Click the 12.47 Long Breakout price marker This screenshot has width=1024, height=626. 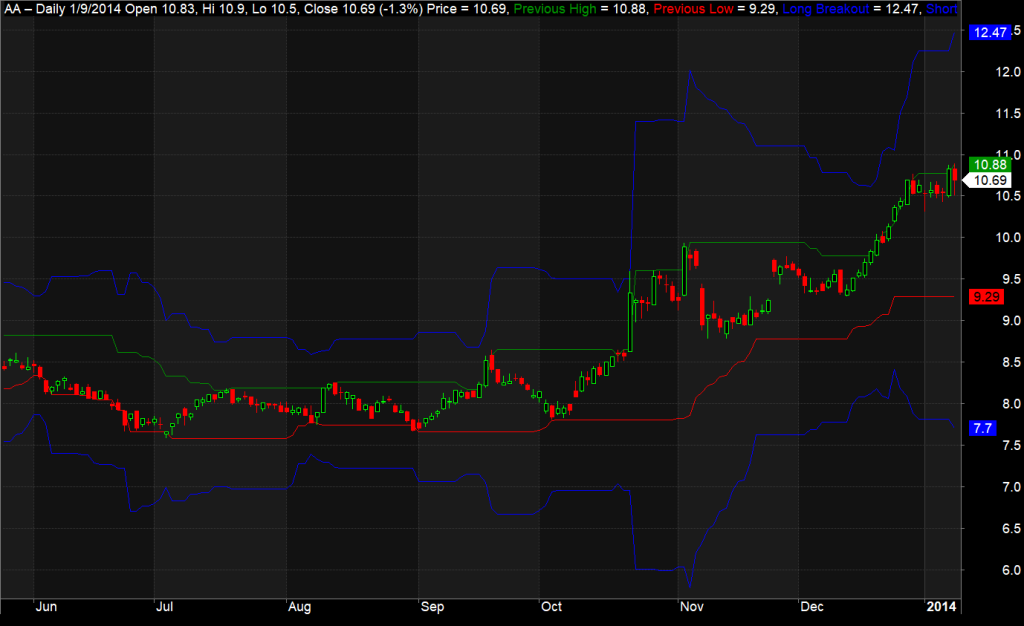pos(990,32)
